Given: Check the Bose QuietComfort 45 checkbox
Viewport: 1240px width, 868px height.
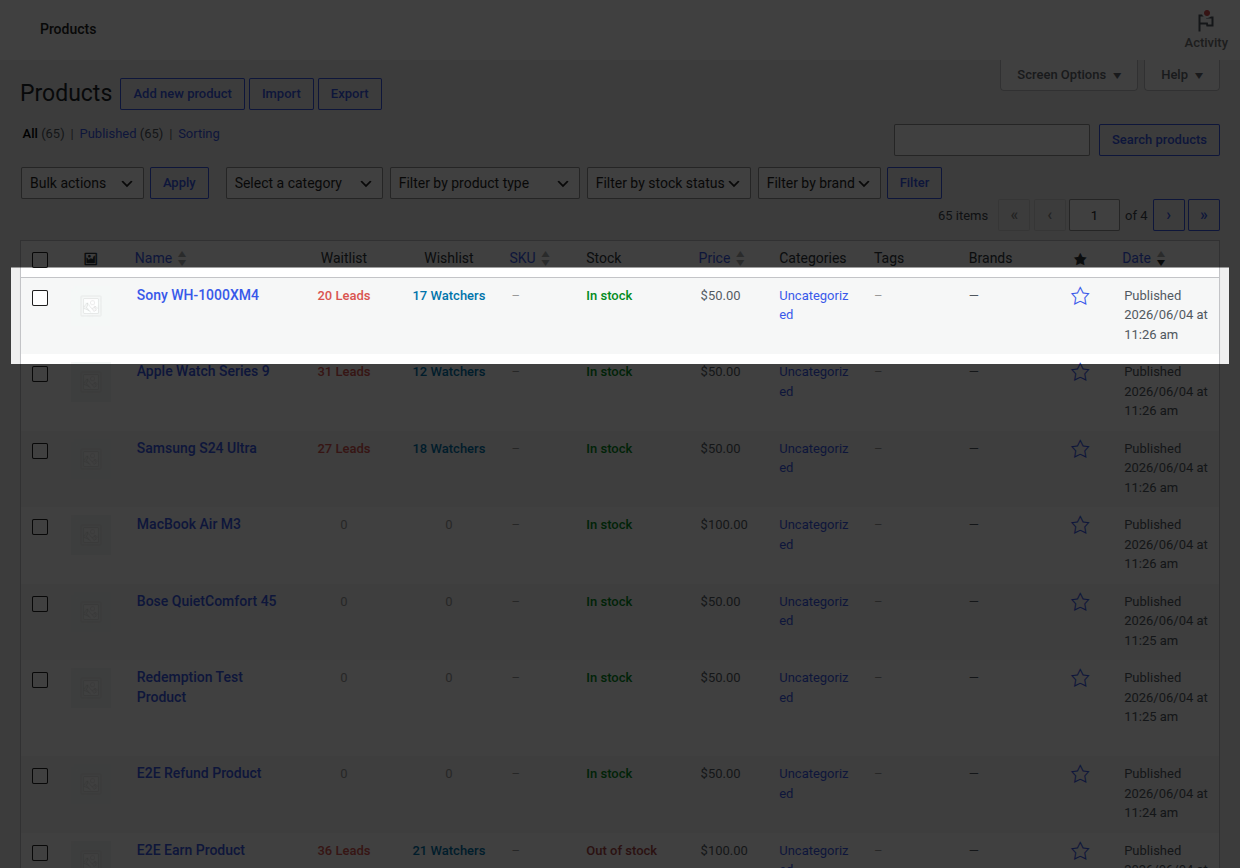Looking at the screenshot, I should tap(40, 604).
